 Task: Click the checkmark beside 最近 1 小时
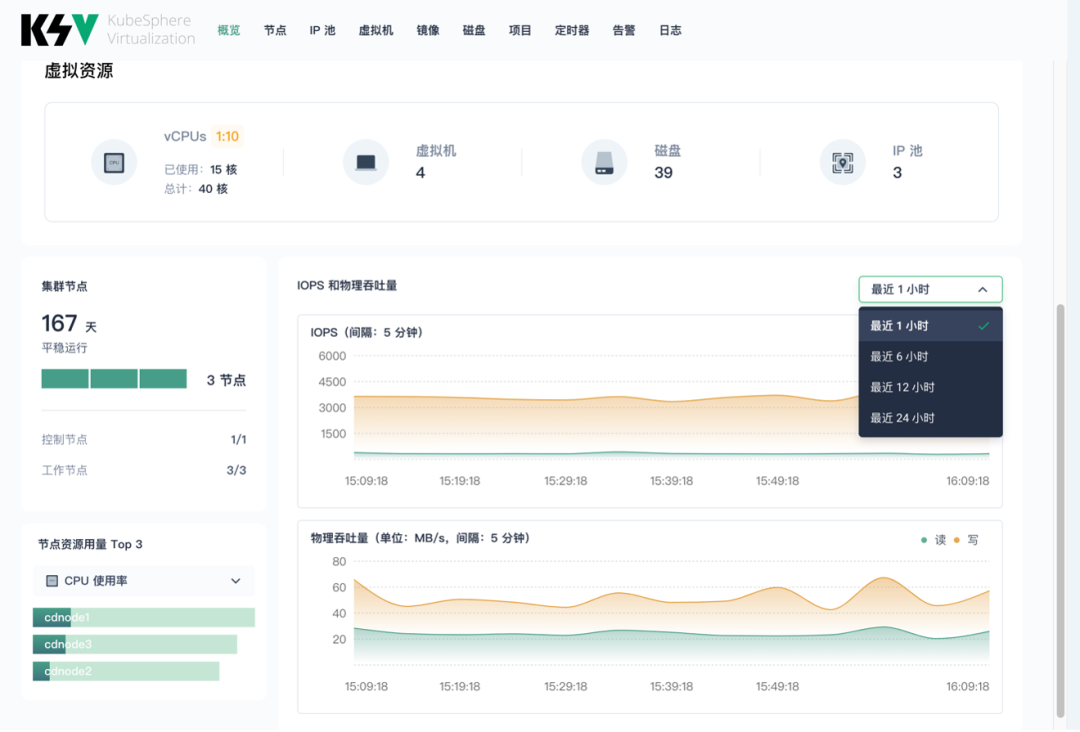[984, 326]
